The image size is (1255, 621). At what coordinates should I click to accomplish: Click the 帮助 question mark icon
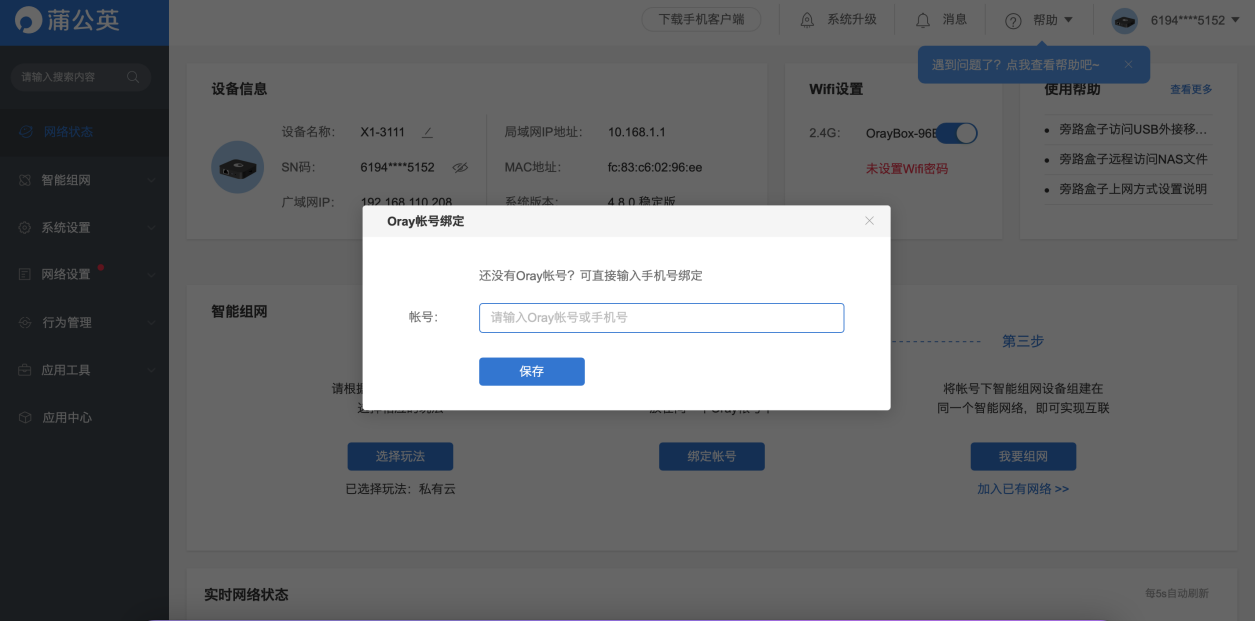click(1013, 18)
